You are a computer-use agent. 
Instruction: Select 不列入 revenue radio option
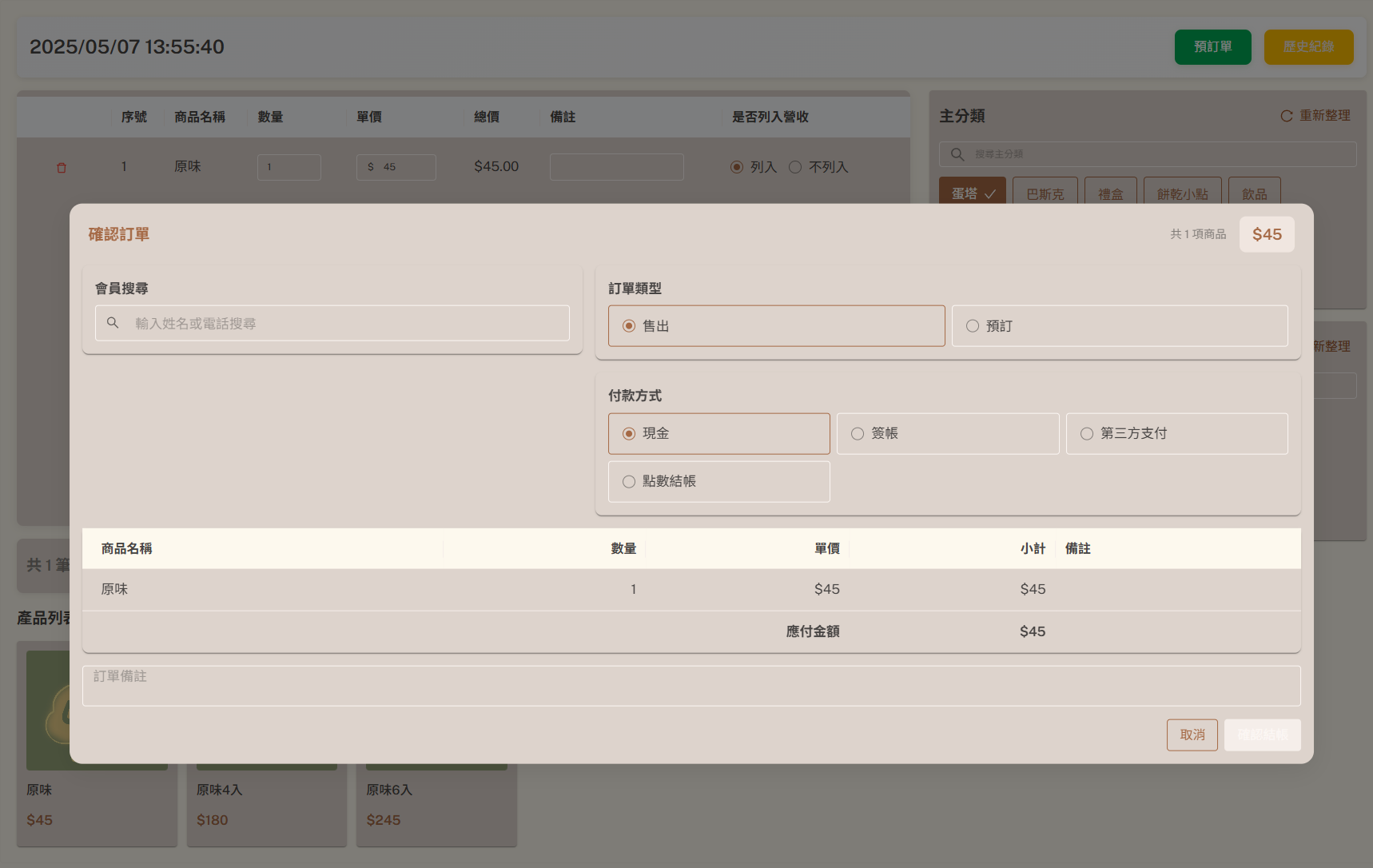pyautogui.click(x=795, y=167)
